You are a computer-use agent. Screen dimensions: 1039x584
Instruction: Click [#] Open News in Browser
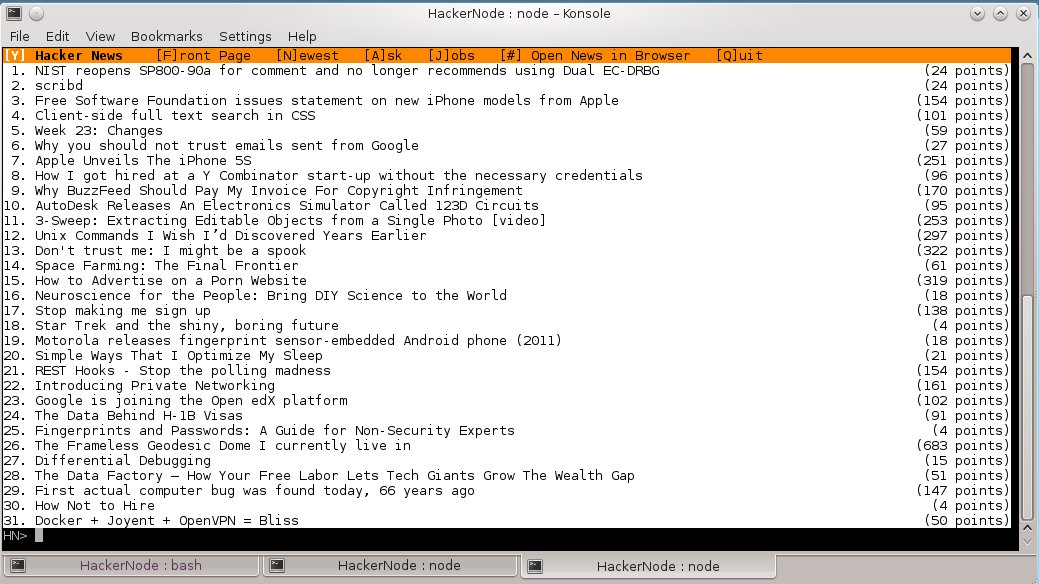tap(595, 56)
